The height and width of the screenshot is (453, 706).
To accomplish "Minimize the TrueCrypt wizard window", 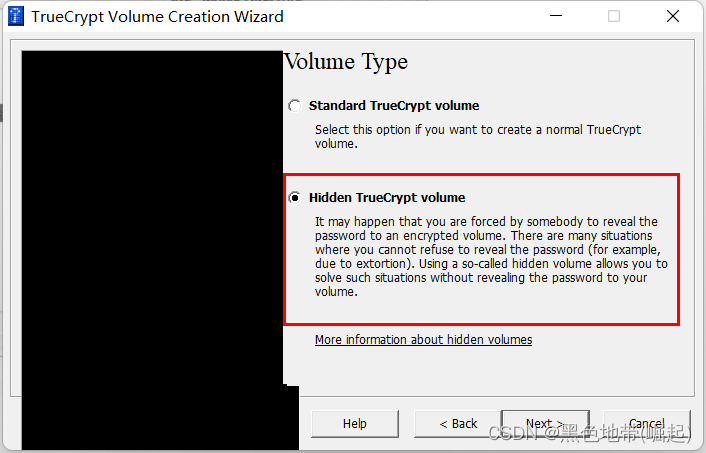I will point(556,16).
